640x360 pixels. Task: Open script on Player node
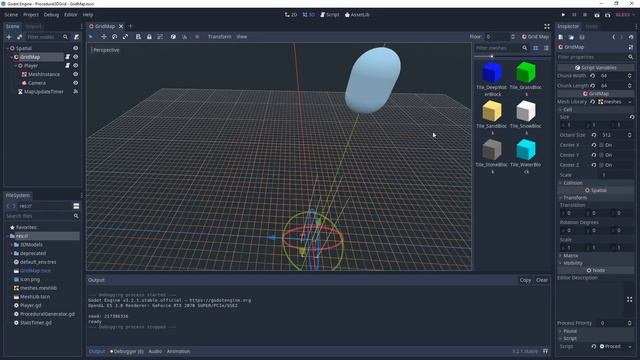coord(67,65)
